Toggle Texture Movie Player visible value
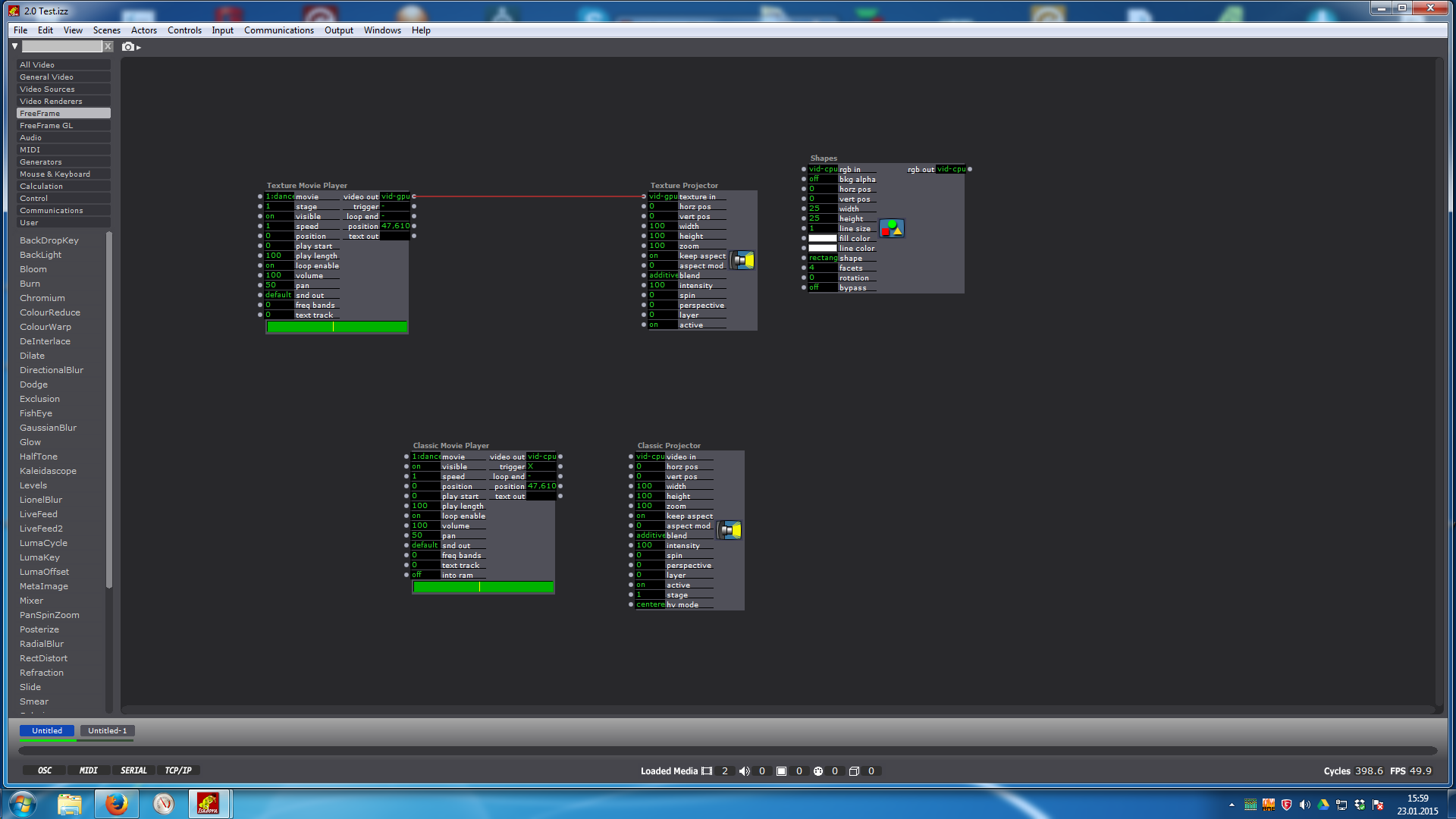This screenshot has width=1456, height=819. 279,216
